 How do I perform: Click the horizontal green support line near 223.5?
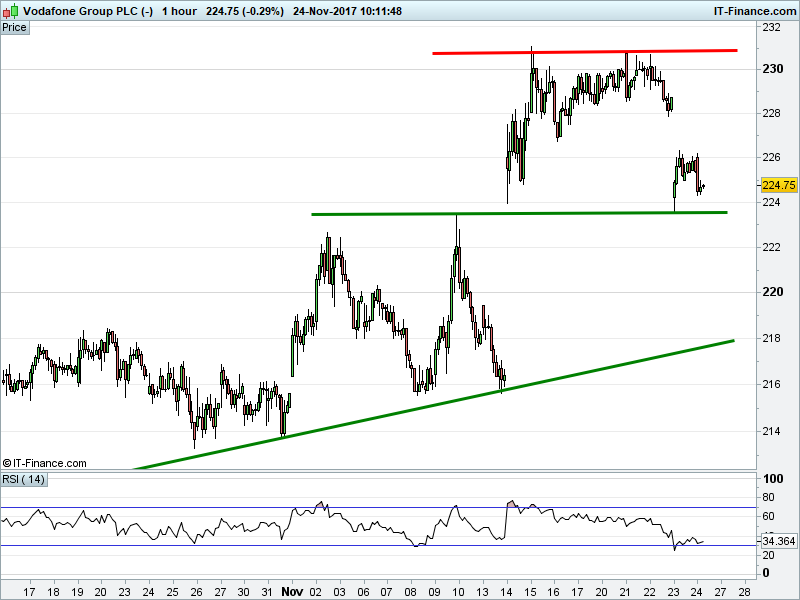coord(519,213)
